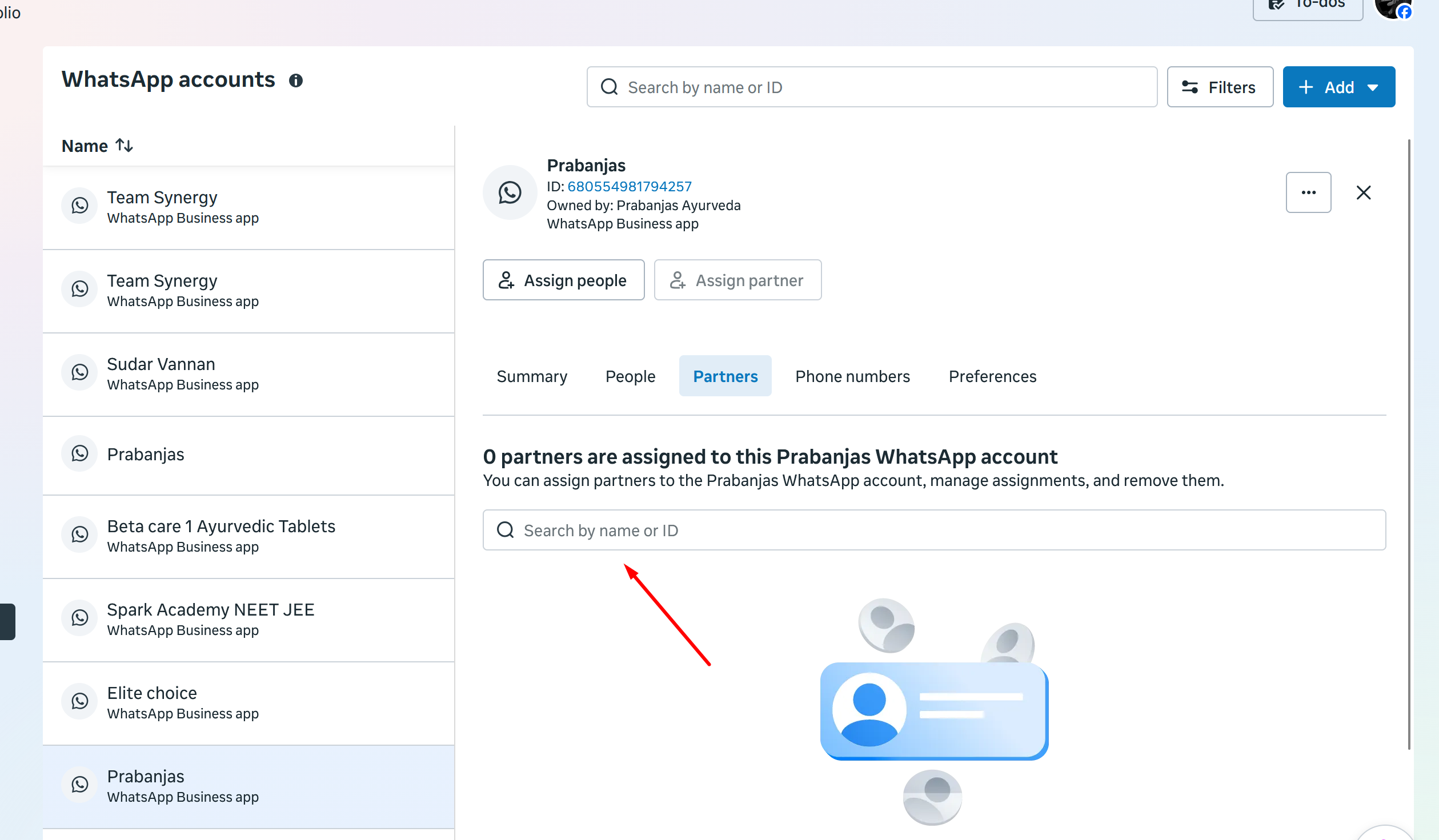Open the profile avatar menu
This screenshot has width=1439, height=840.
pyautogui.click(x=1393, y=8)
